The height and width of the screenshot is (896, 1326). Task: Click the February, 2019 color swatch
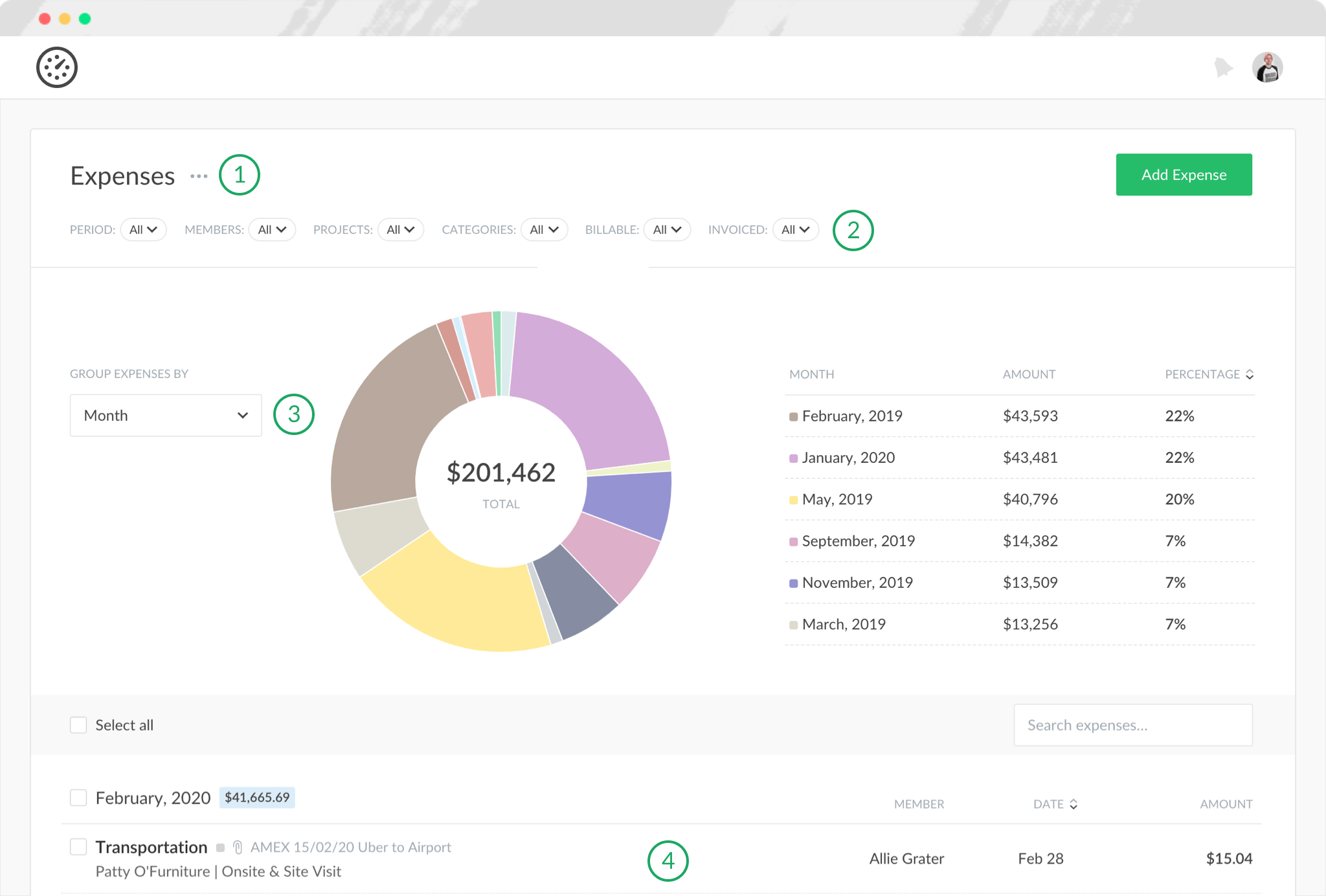pos(793,416)
